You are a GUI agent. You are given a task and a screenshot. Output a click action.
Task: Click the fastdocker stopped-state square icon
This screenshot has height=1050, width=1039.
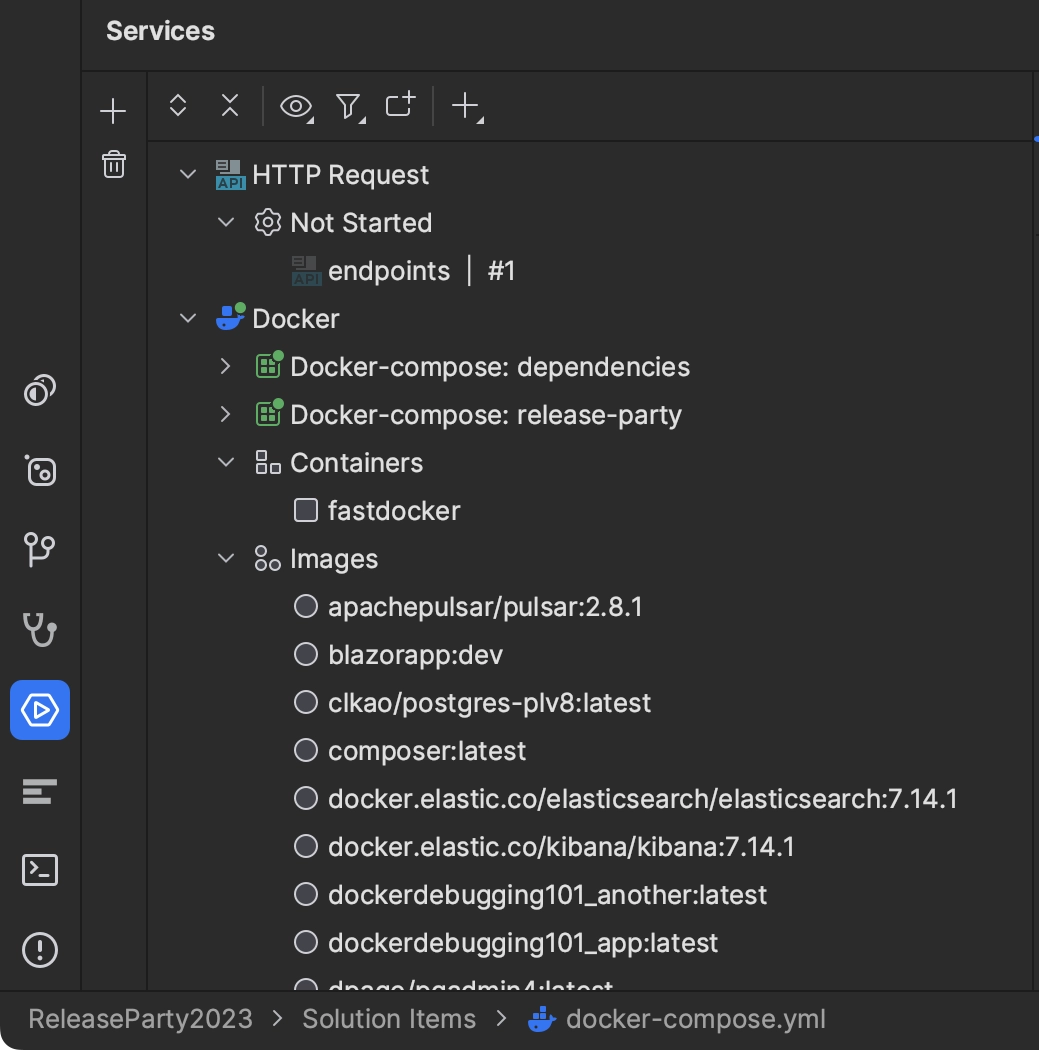coord(306,510)
